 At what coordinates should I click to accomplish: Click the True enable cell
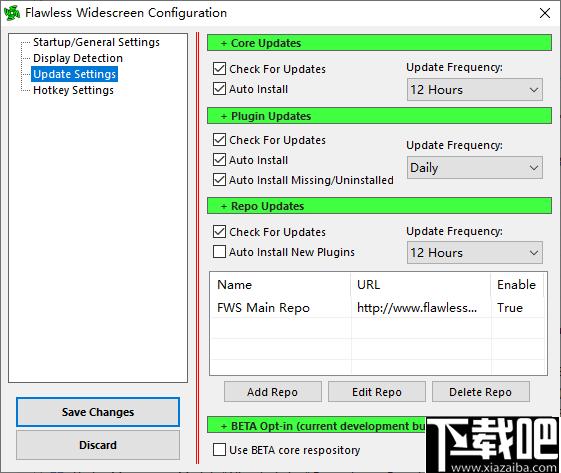(x=510, y=308)
